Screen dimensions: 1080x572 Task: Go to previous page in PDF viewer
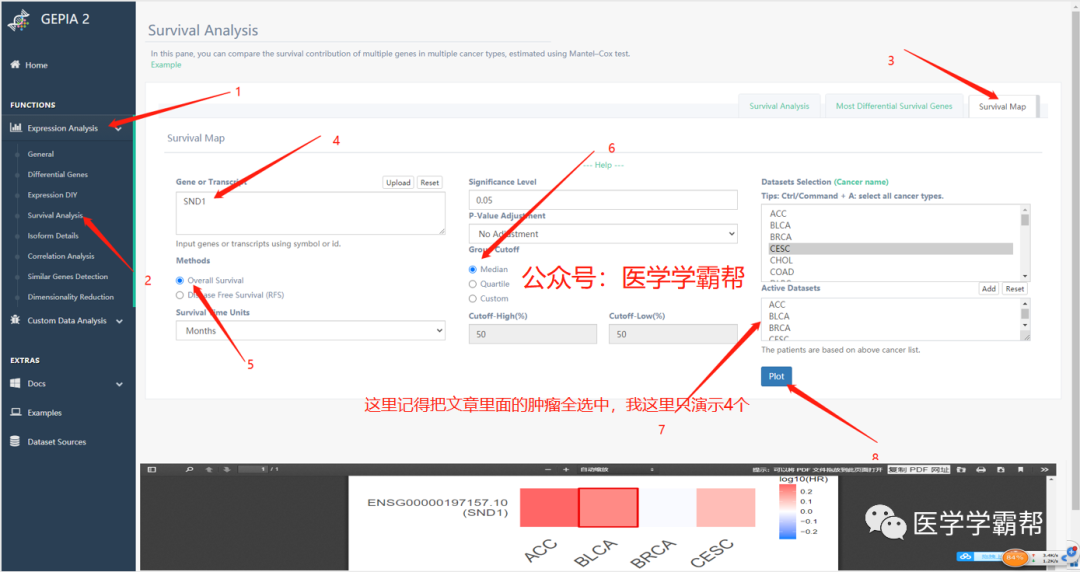(x=209, y=469)
